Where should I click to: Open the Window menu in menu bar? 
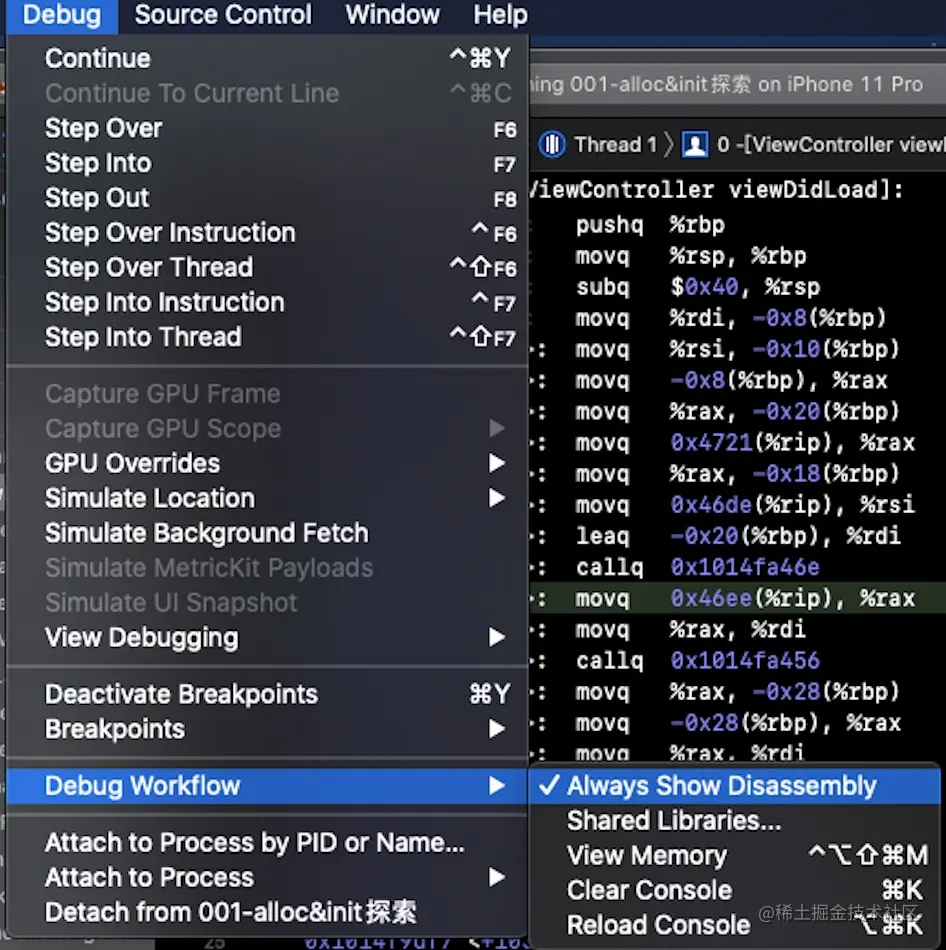pyautogui.click(x=392, y=15)
